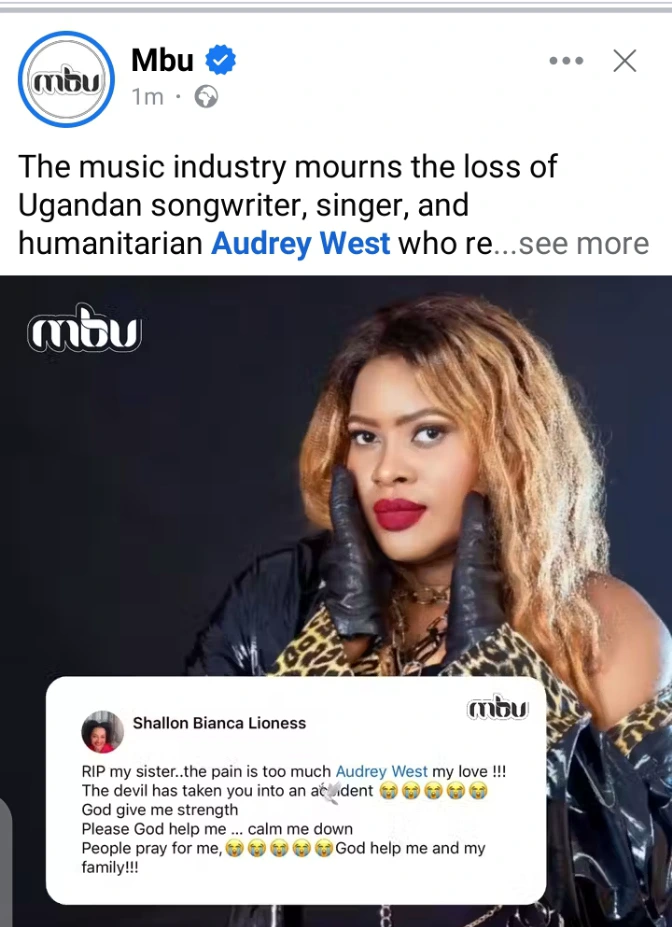The width and height of the screenshot is (672, 927).
Task: Open the three-dot post options menu
Action: pos(566,60)
